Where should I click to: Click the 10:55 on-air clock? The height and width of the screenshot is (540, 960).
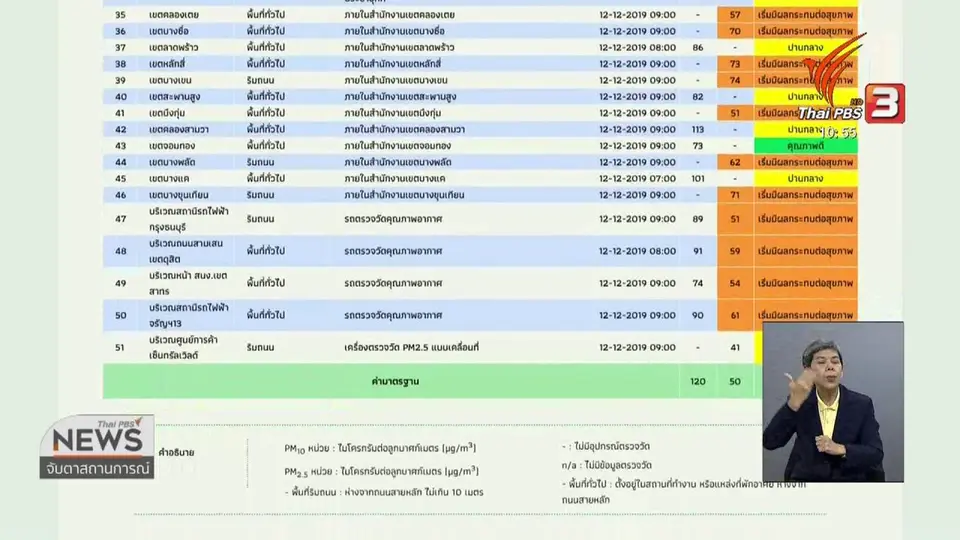tap(838, 132)
